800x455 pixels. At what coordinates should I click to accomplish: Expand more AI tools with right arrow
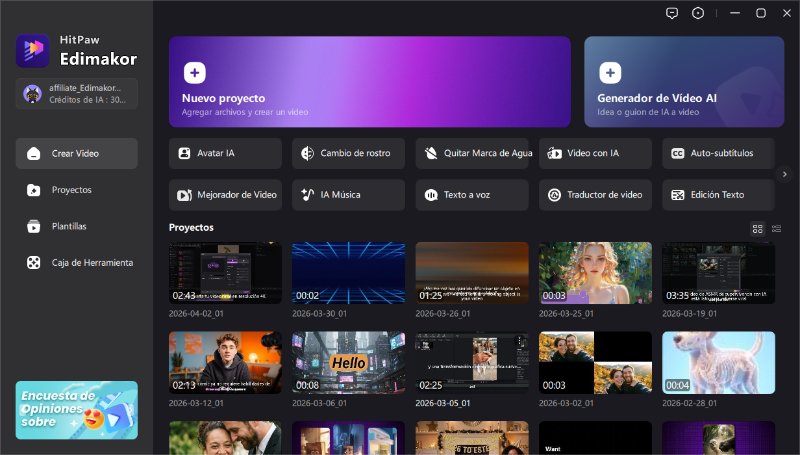click(x=785, y=174)
